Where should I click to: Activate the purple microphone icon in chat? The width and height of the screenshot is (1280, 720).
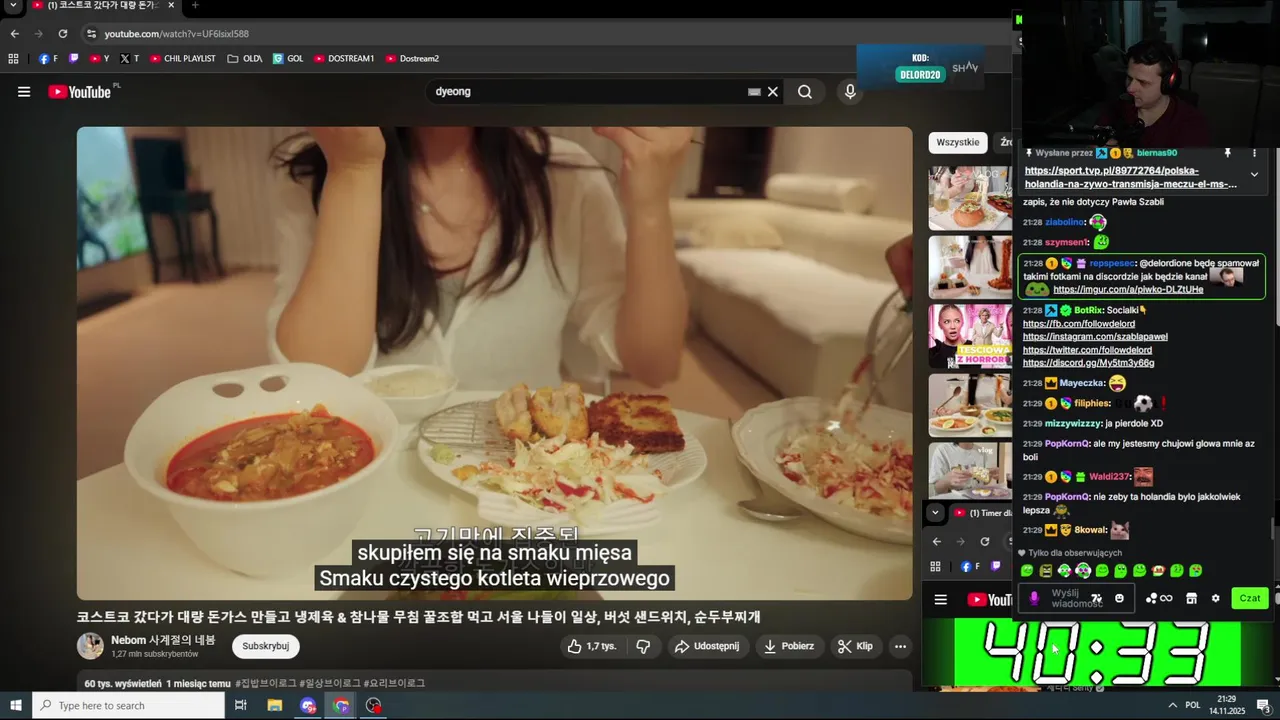point(1034,598)
